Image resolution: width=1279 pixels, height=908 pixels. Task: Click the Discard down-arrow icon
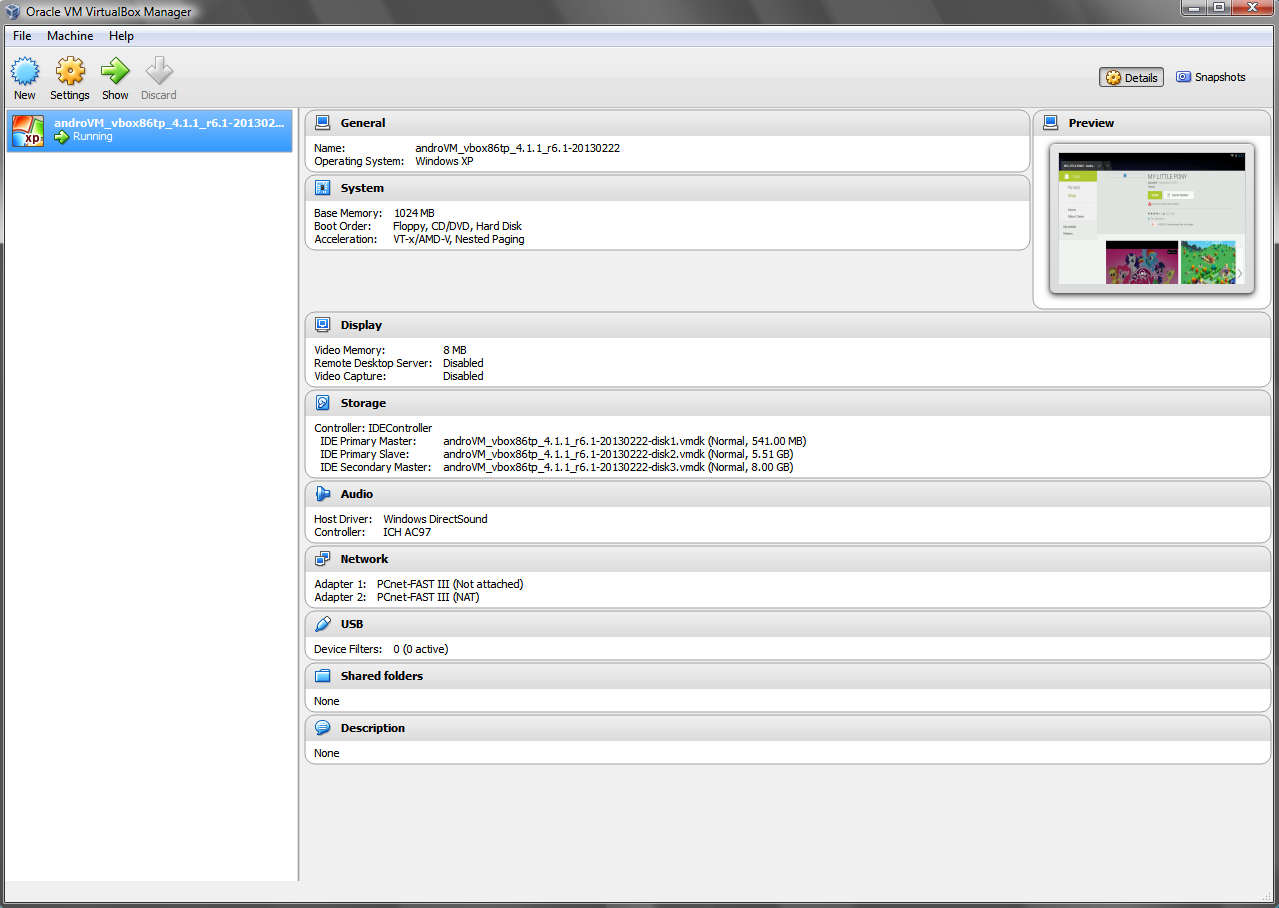click(x=159, y=71)
